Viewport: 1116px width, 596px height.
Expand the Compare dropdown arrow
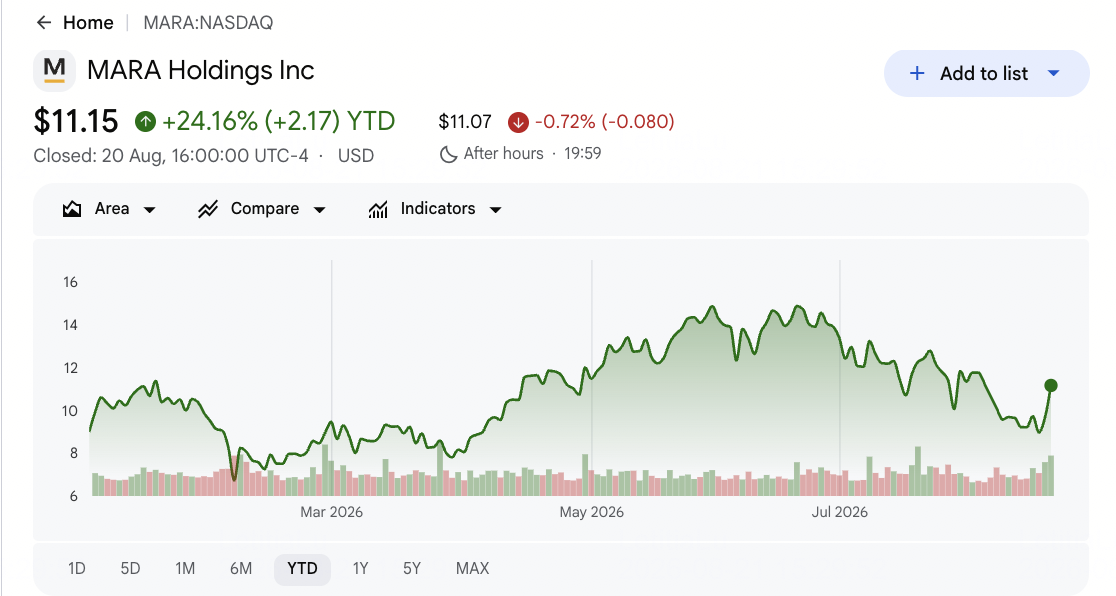click(x=320, y=209)
